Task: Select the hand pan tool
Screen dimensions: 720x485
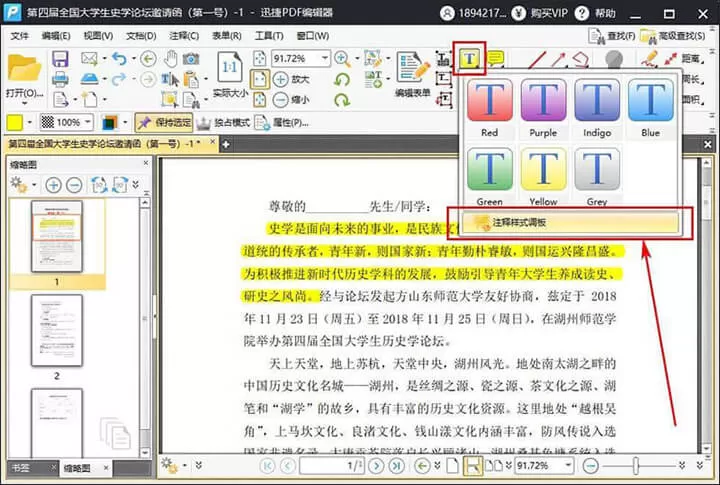Action: [171, 59]
